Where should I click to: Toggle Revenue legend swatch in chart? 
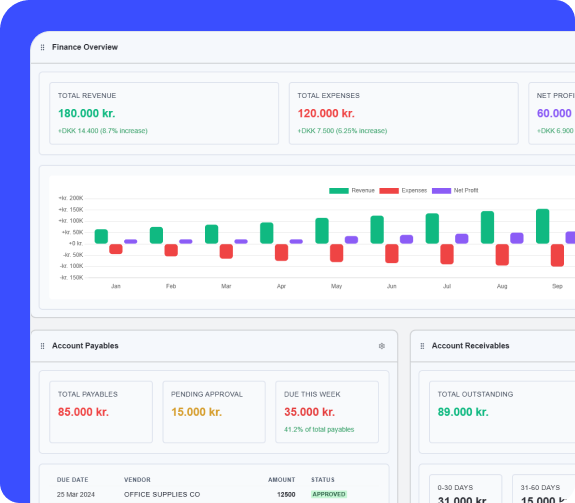(x=339, y=191)
